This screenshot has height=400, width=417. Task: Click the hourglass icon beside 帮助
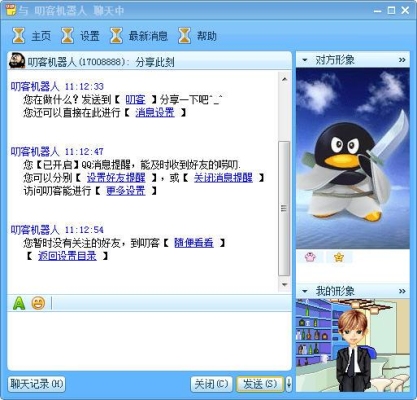(184, 36)
